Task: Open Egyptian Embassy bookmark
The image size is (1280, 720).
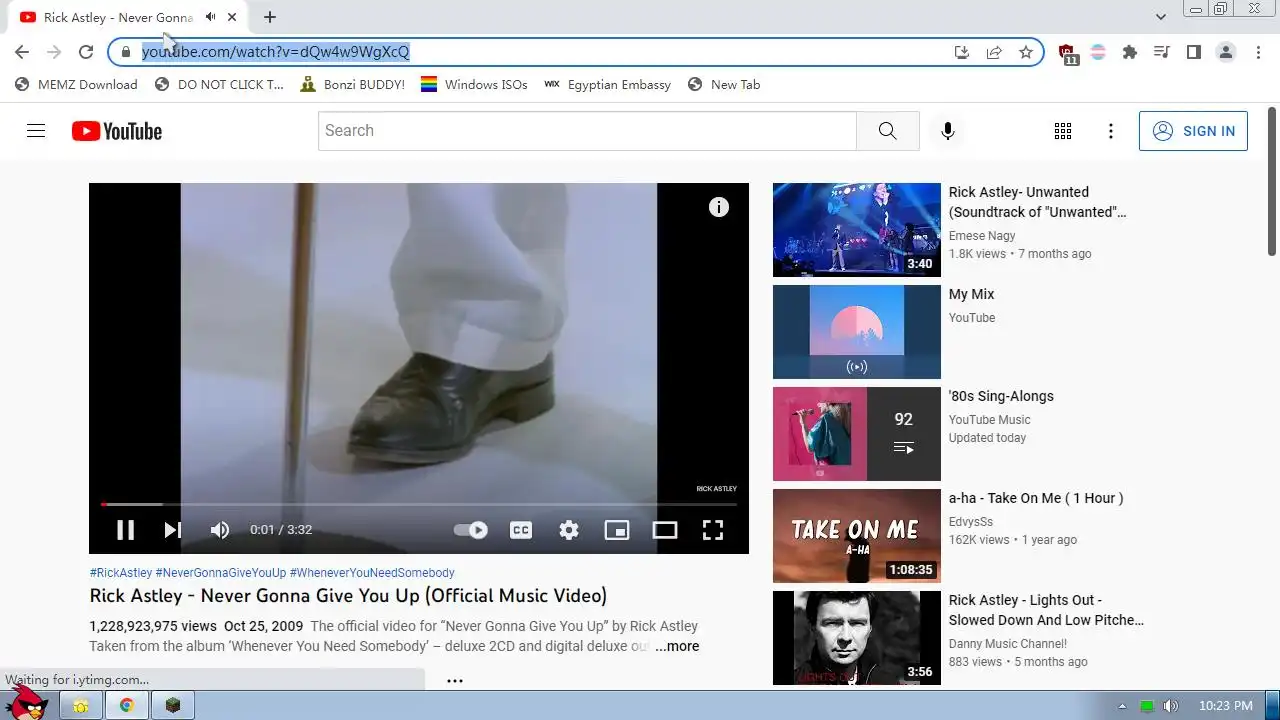Action: coord(607,85)
